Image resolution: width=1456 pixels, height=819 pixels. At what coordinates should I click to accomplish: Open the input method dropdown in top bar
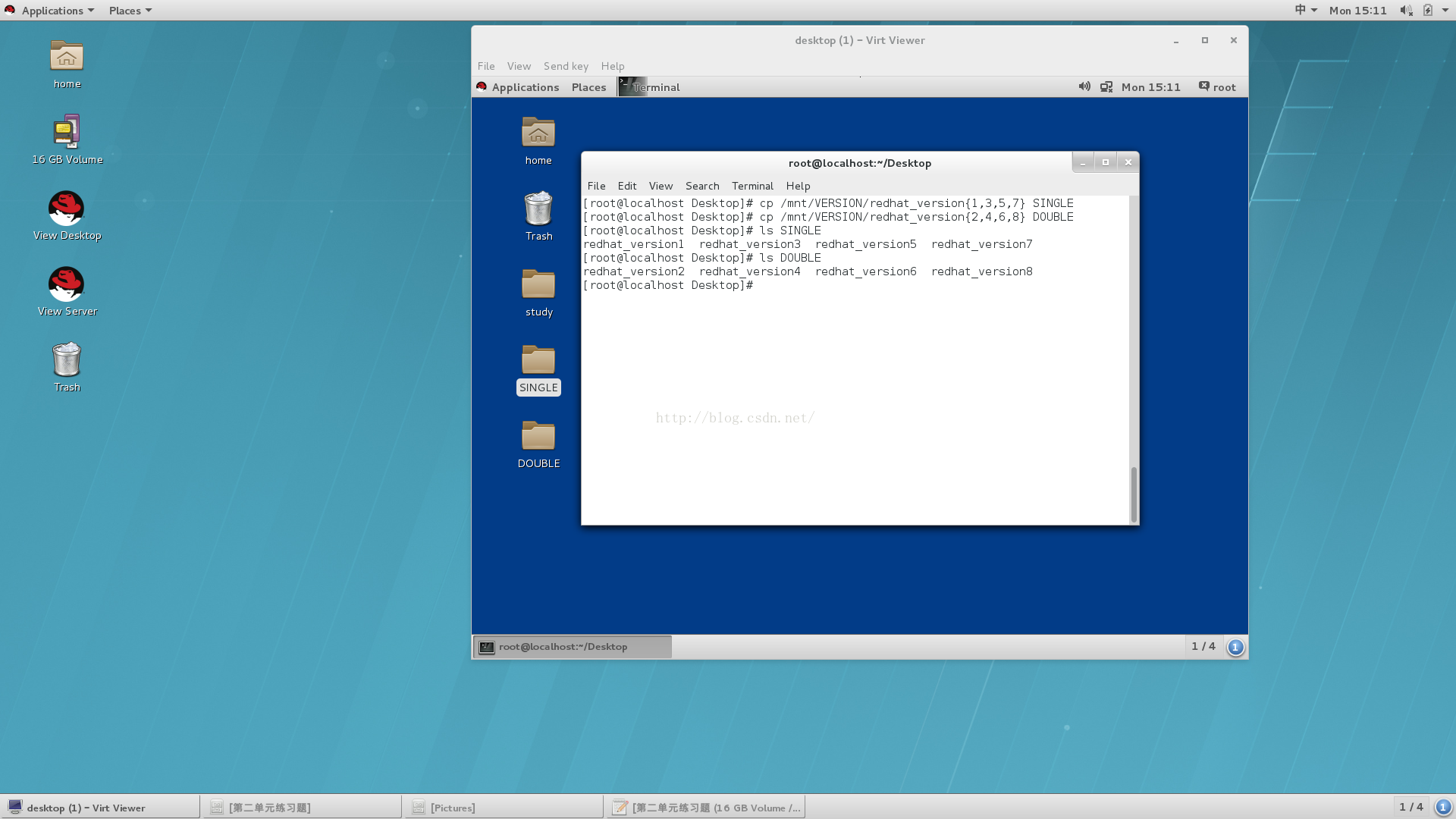pos(1305,11)
